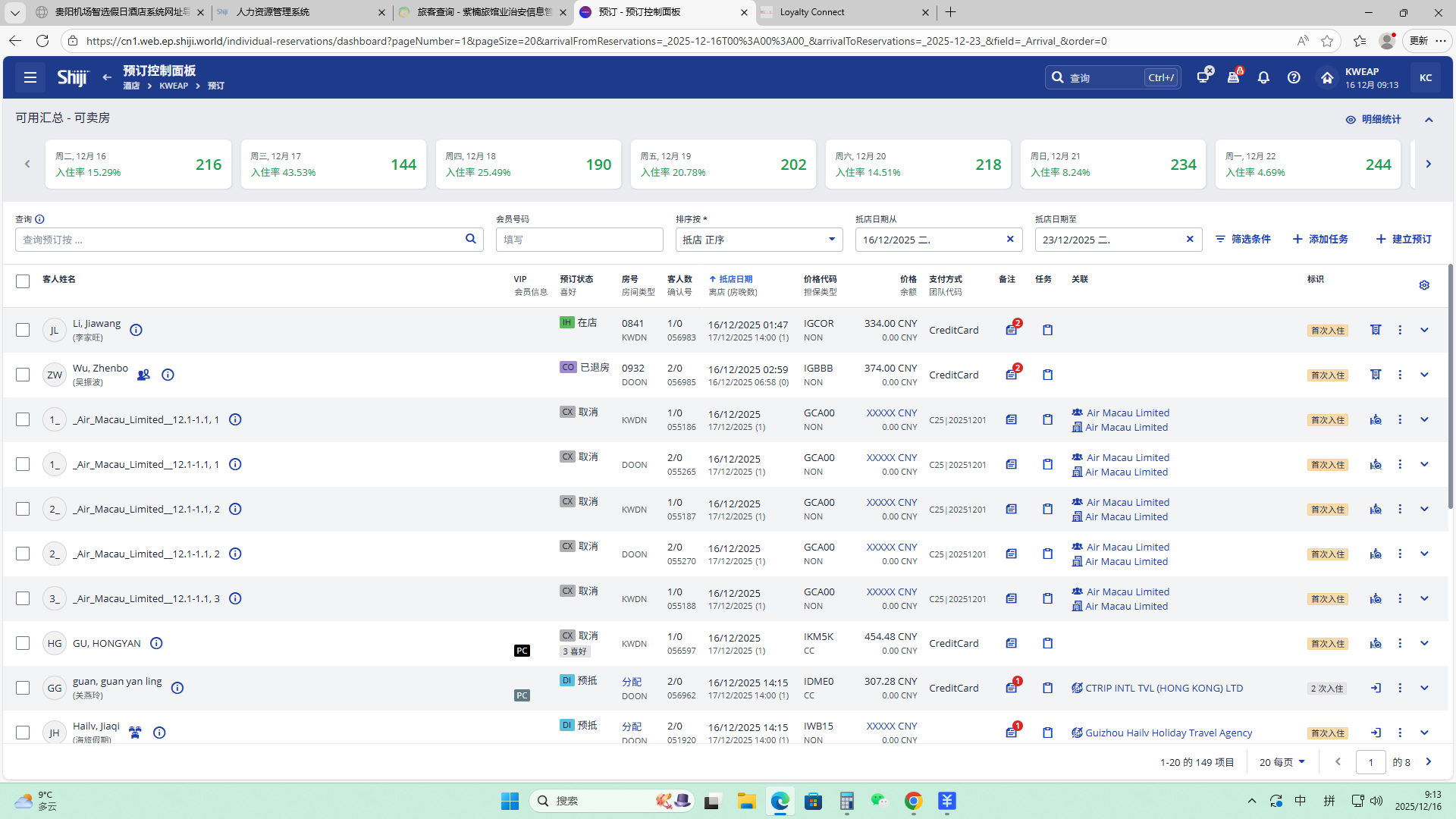Open the hamburger main menu

[30, 77]
